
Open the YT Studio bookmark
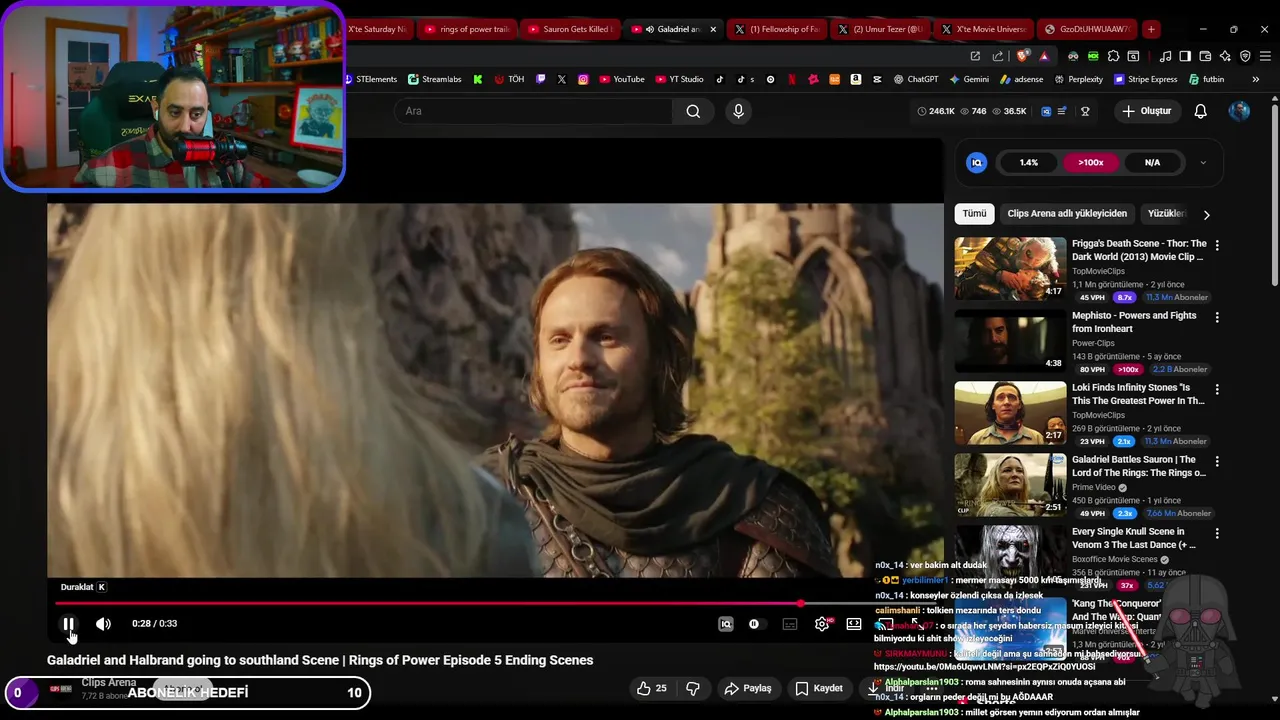click(679, 79)
